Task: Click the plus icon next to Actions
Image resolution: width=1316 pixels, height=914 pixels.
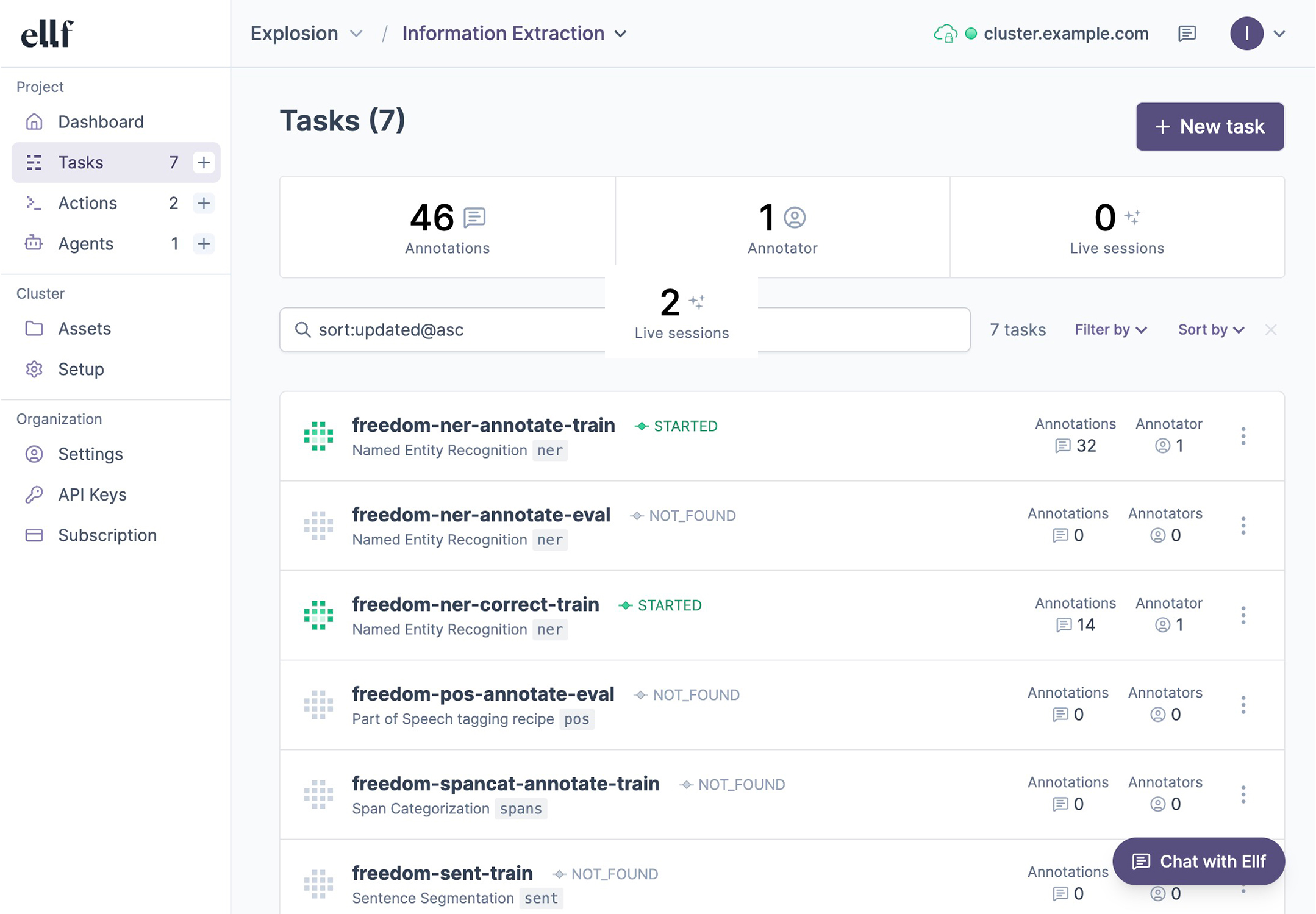Action: coord(204,203)
